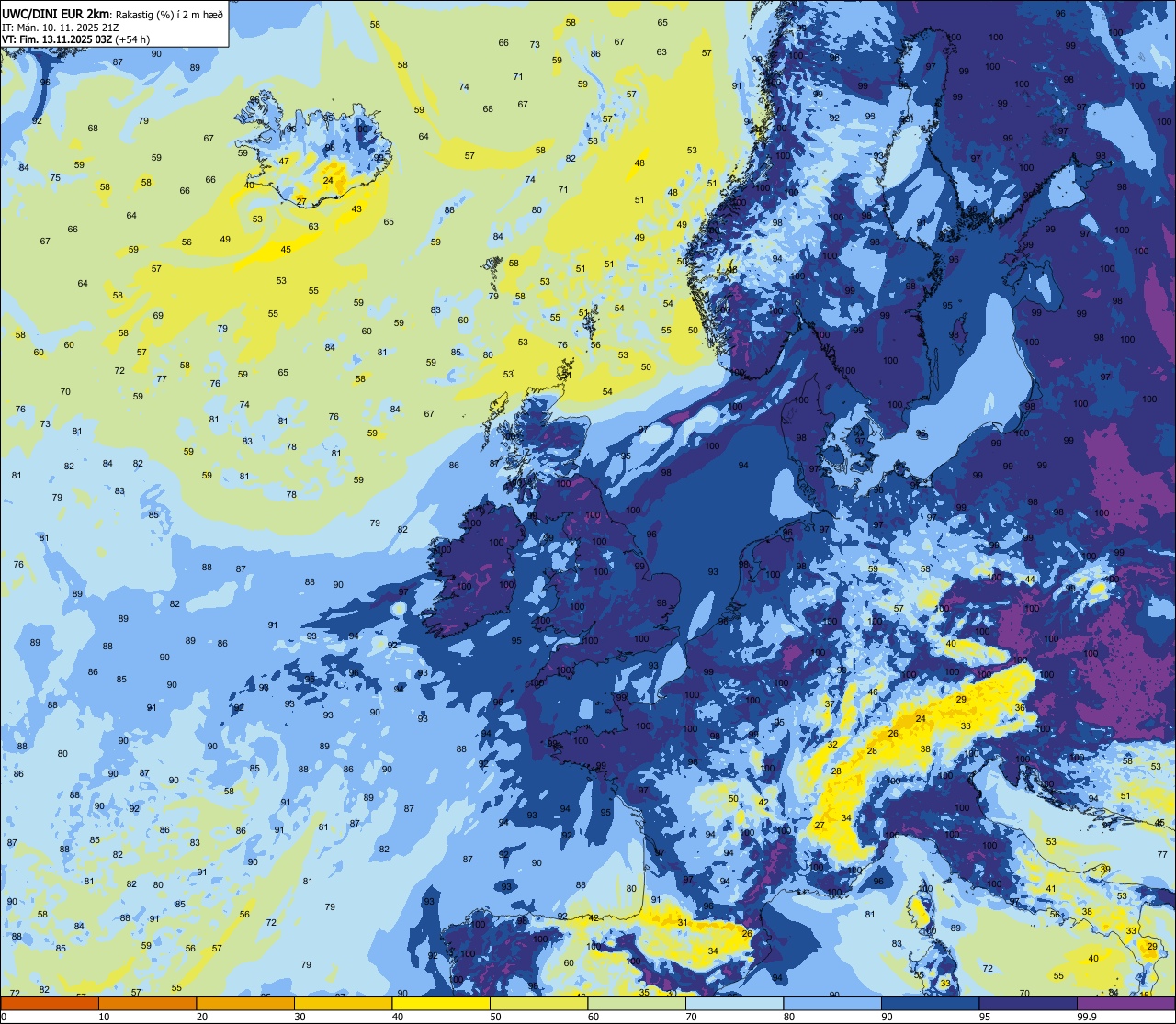Viewport: 1176px width, 1024px height.
Task: Select the dark indigo 95–99.9 legend swatch
Action: click(1028, 1003)
